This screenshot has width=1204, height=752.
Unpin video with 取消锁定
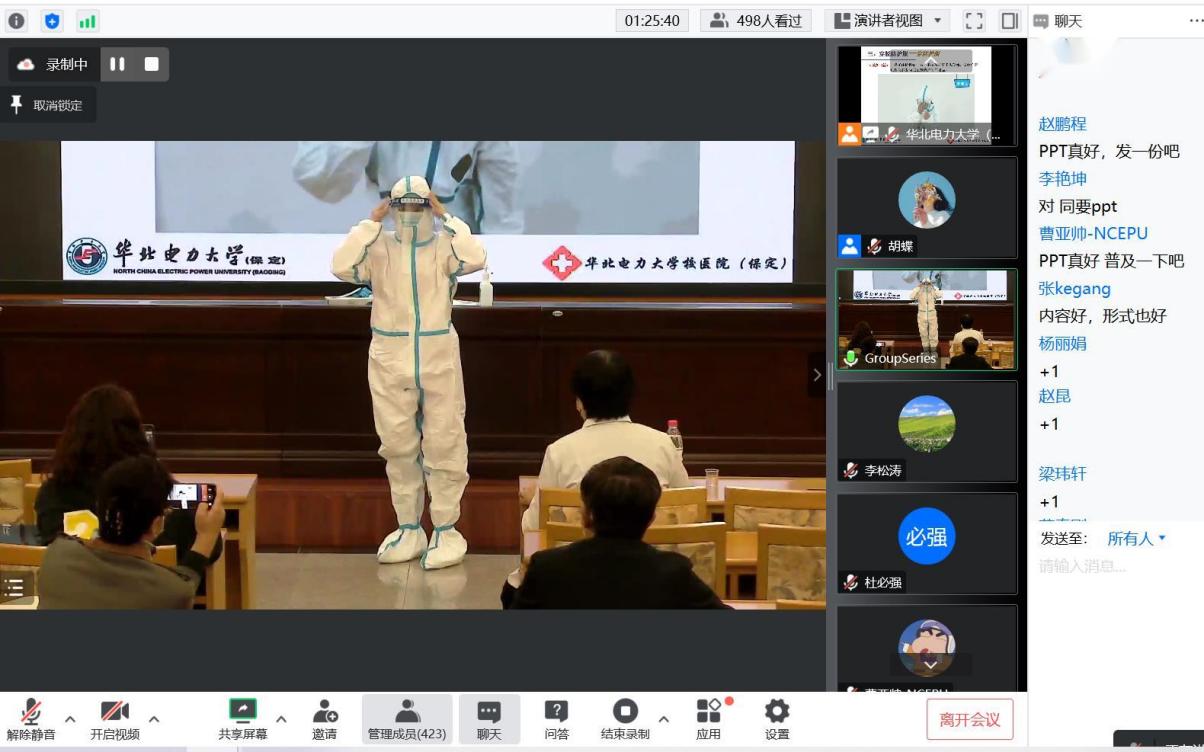point(48,105)
